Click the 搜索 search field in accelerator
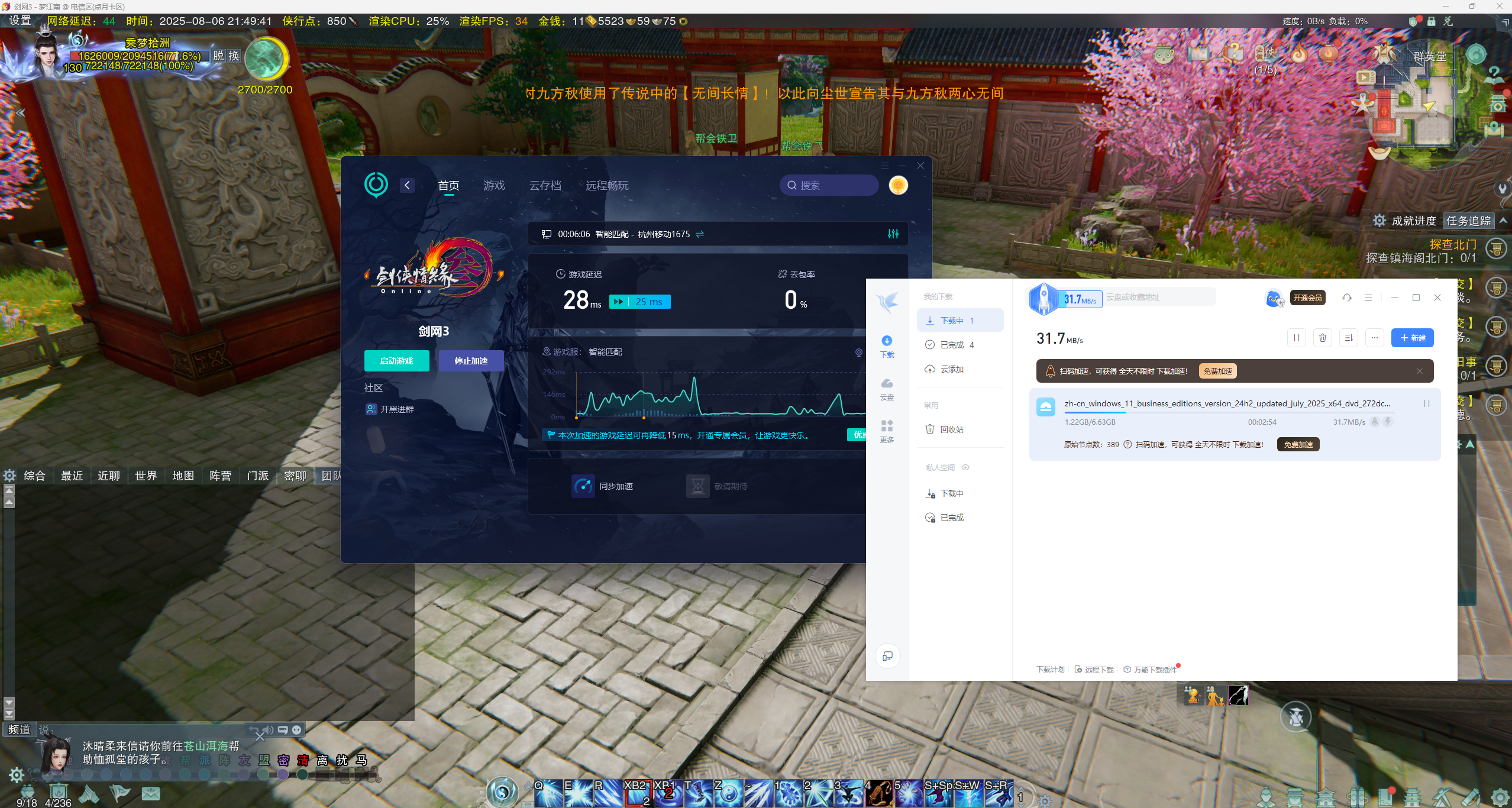The image size is (1512, 808). tap(829, 186)
